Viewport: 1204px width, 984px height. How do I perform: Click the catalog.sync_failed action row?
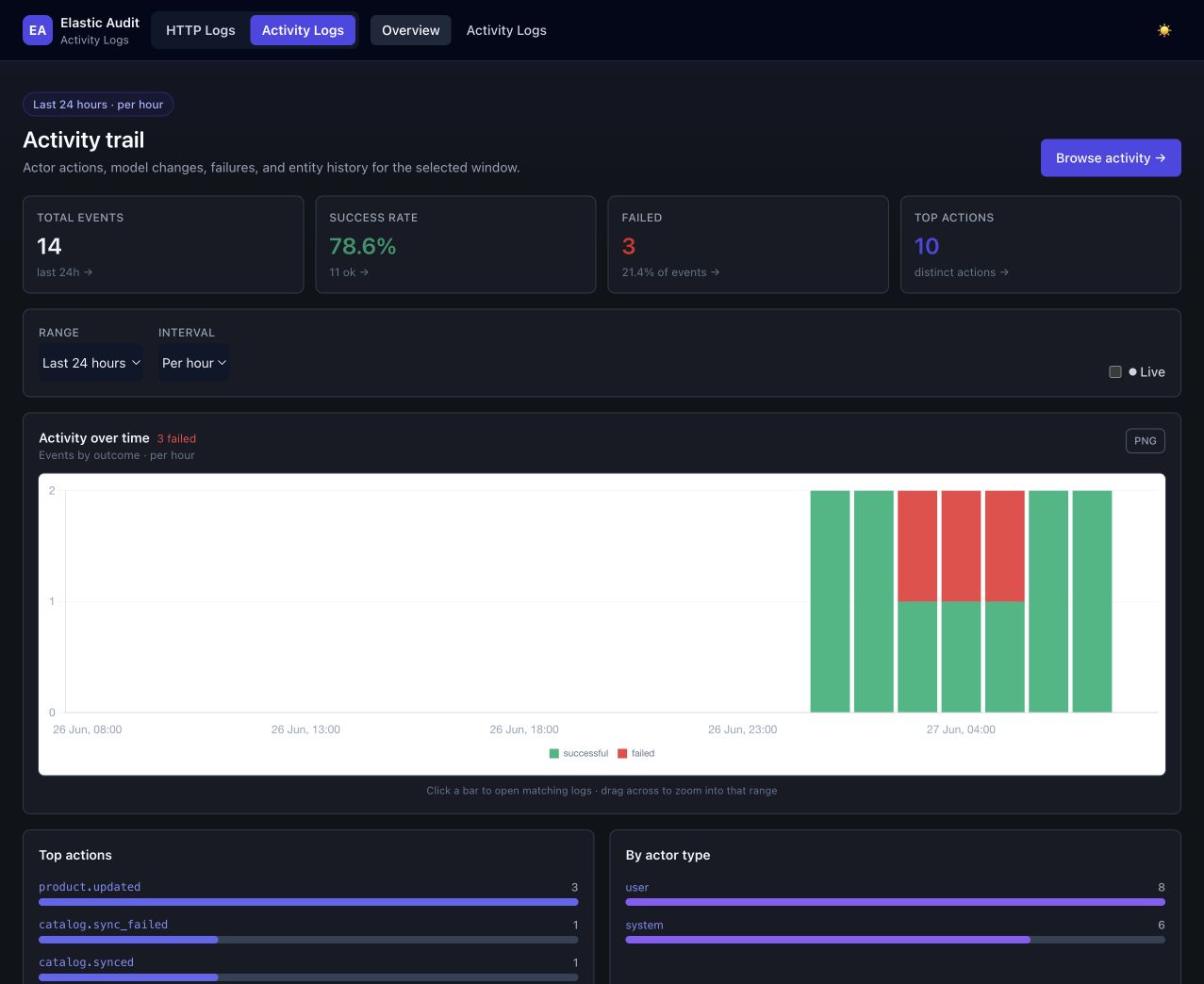tap(308, 932)
